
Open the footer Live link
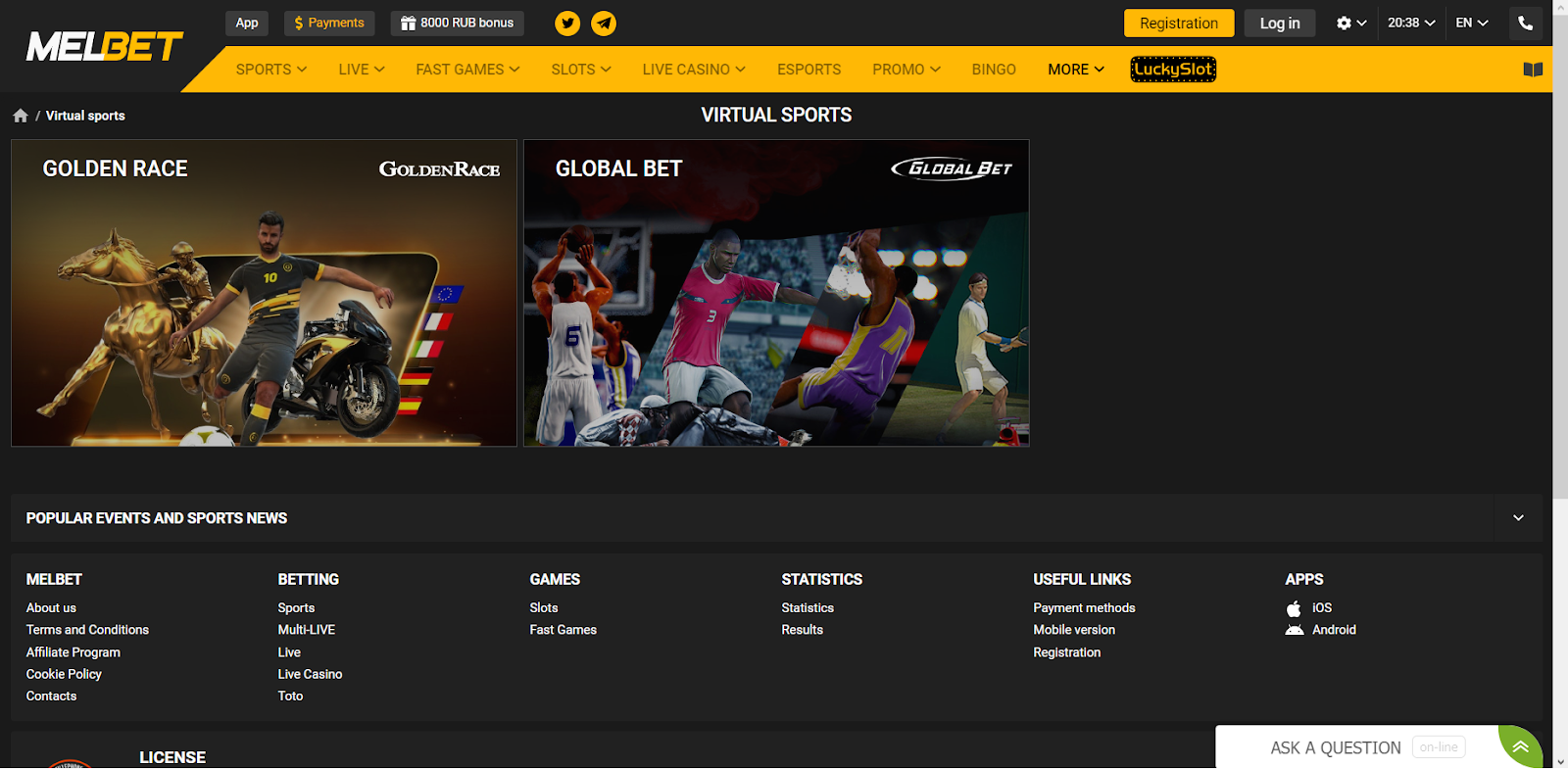(289, 652)
